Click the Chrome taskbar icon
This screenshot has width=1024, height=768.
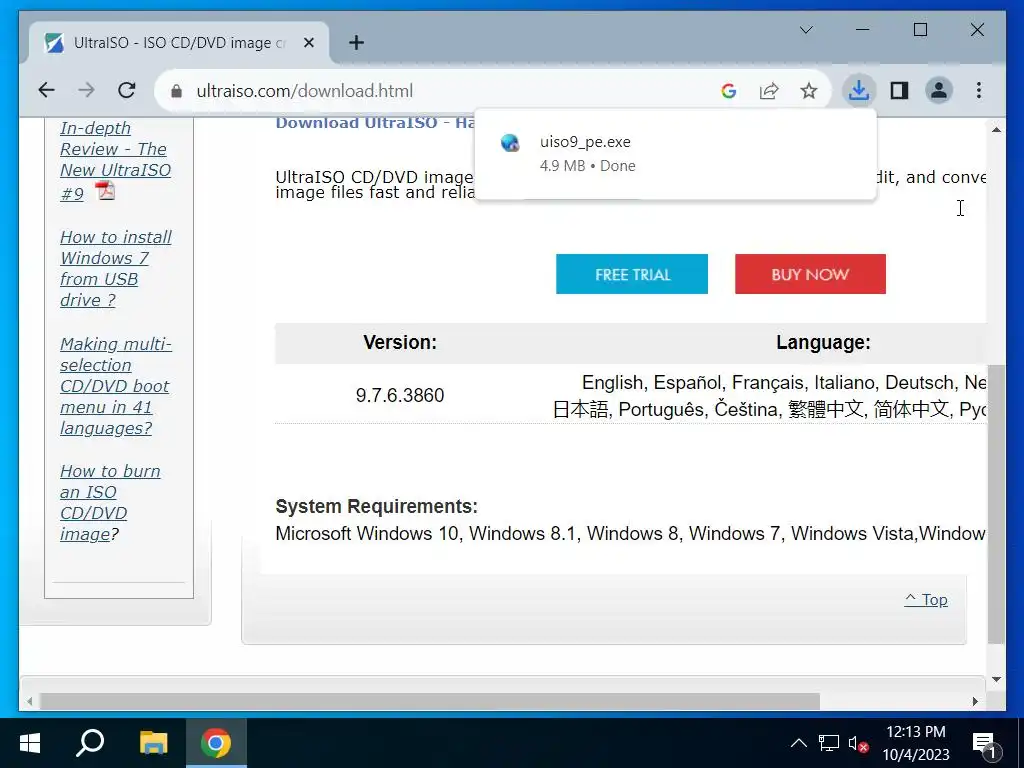pyautogui.click(x=216, y=743)
